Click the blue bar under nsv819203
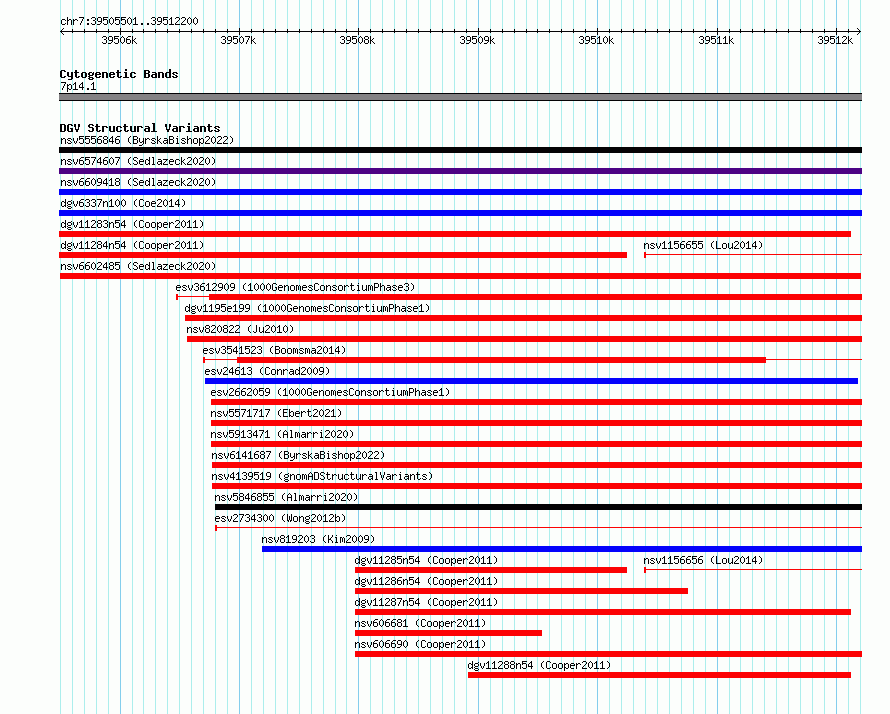This screenshot has width=890, height=714. (x=562, y=549)
